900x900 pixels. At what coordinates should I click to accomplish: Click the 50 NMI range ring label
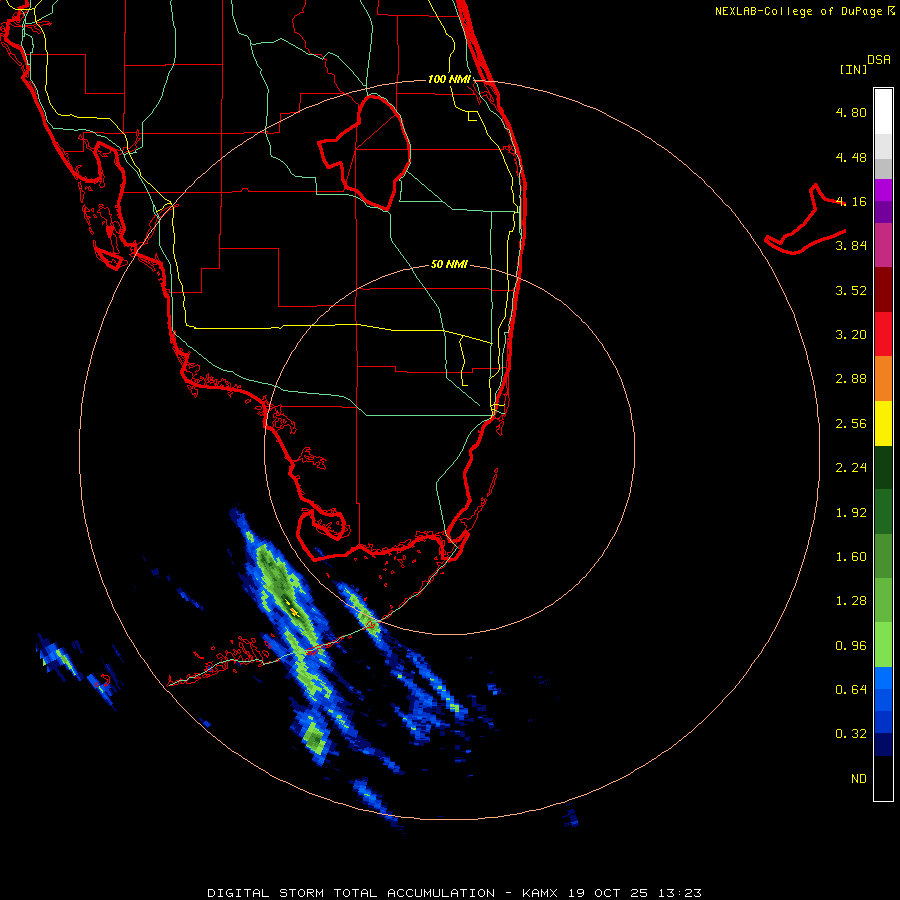pyautogui.click(x=449, y=265)
